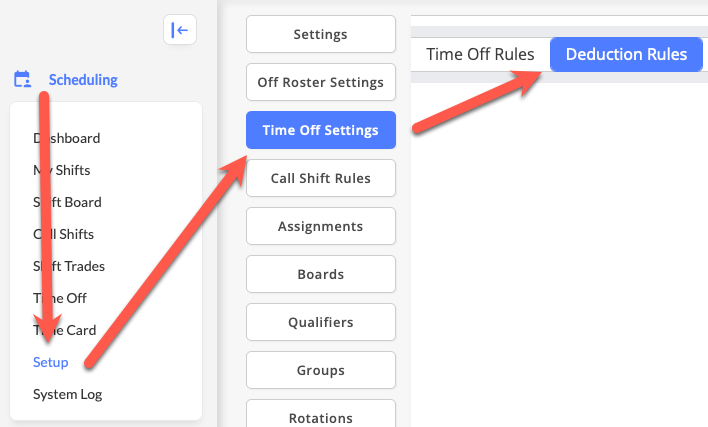
Task: Open Dashboard in the sidebar
Action: pos(67,138)
